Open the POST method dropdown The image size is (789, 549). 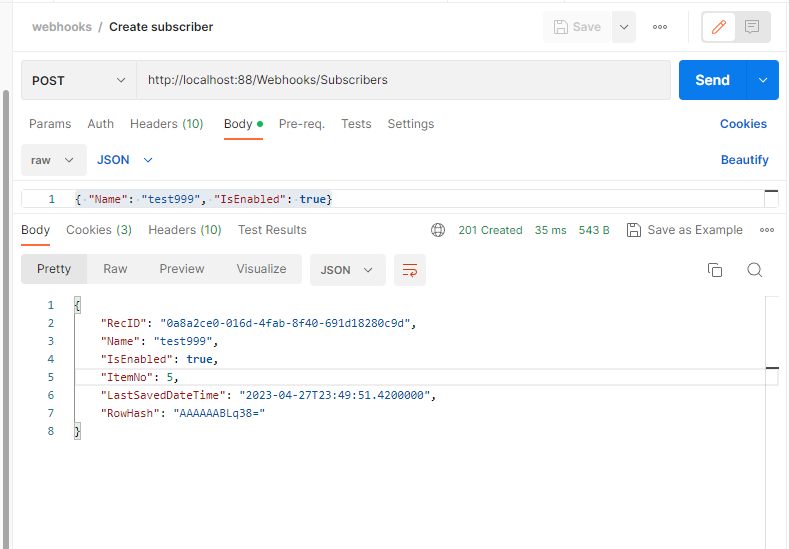(78, 81)
